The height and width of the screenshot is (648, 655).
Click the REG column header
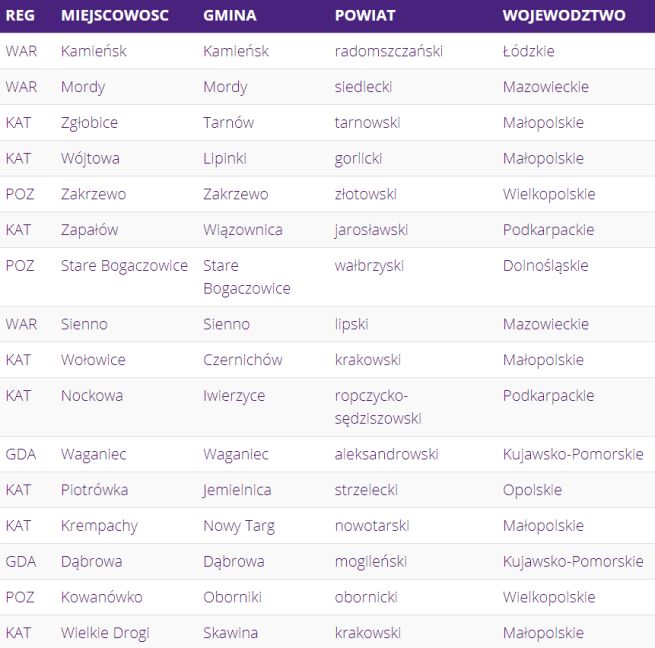point(20,16)
